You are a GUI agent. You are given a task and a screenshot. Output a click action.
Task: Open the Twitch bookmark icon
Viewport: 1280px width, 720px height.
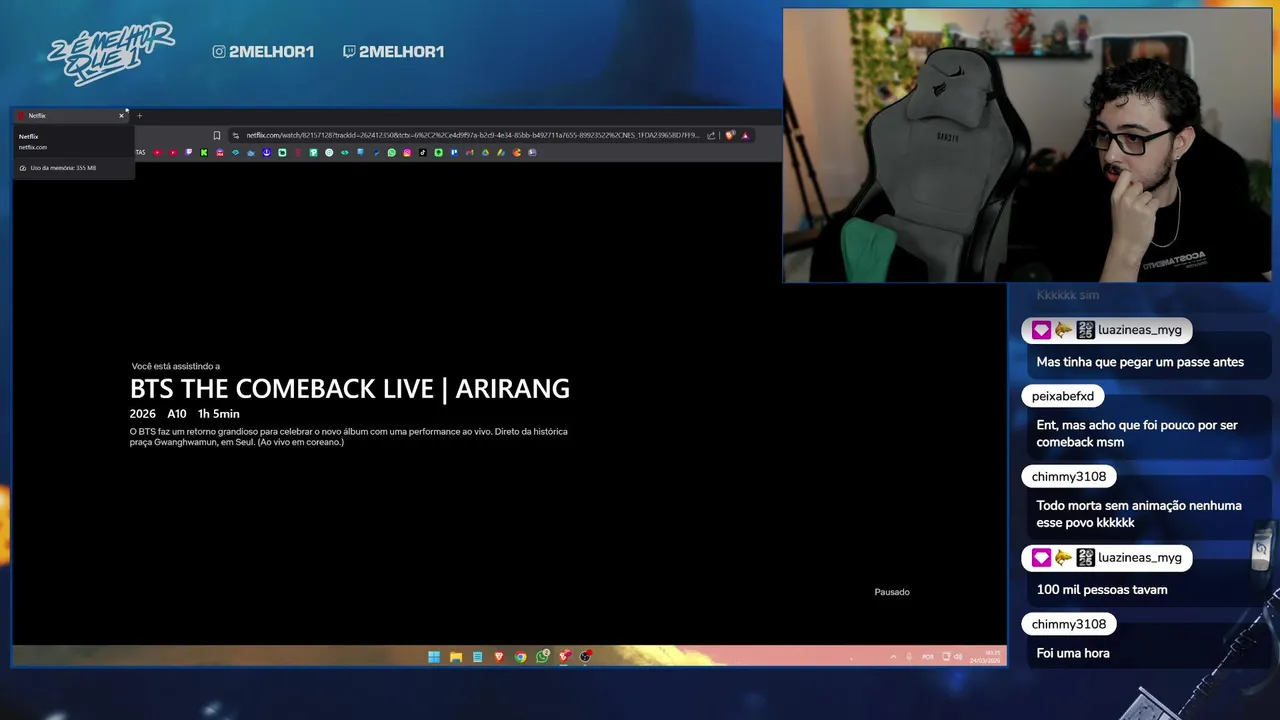click(189, 152)
